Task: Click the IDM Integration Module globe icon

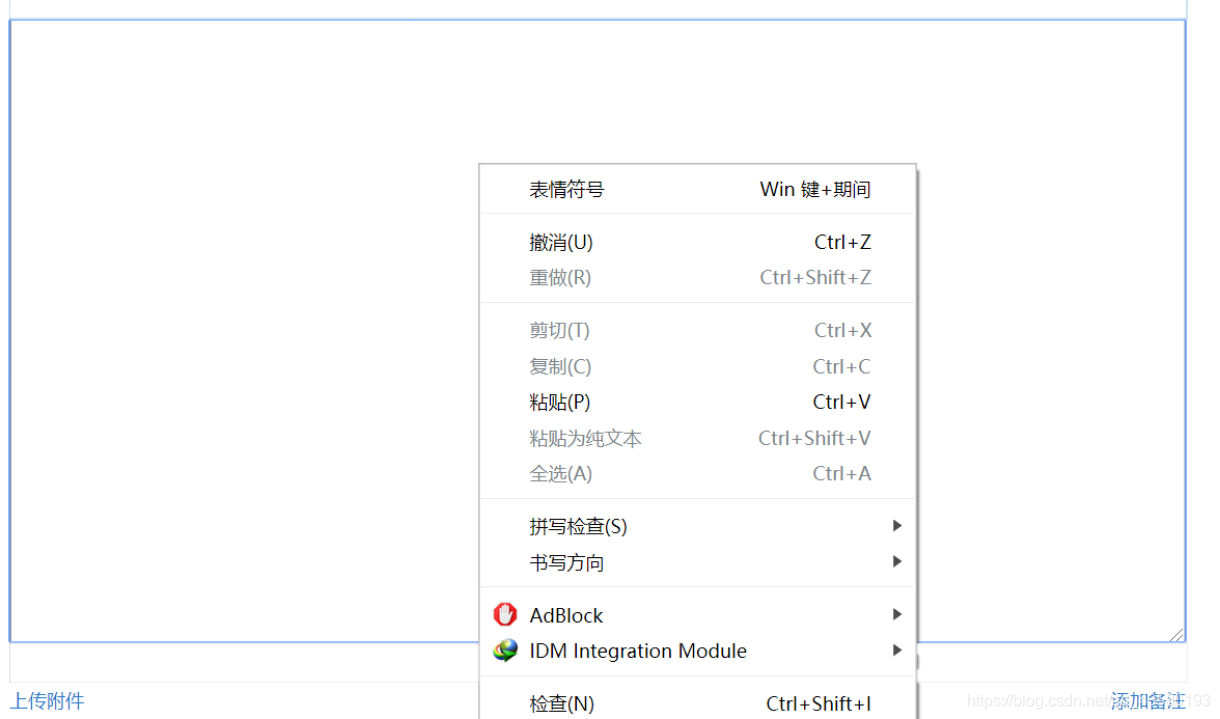Action: click(x=506, y=651)
